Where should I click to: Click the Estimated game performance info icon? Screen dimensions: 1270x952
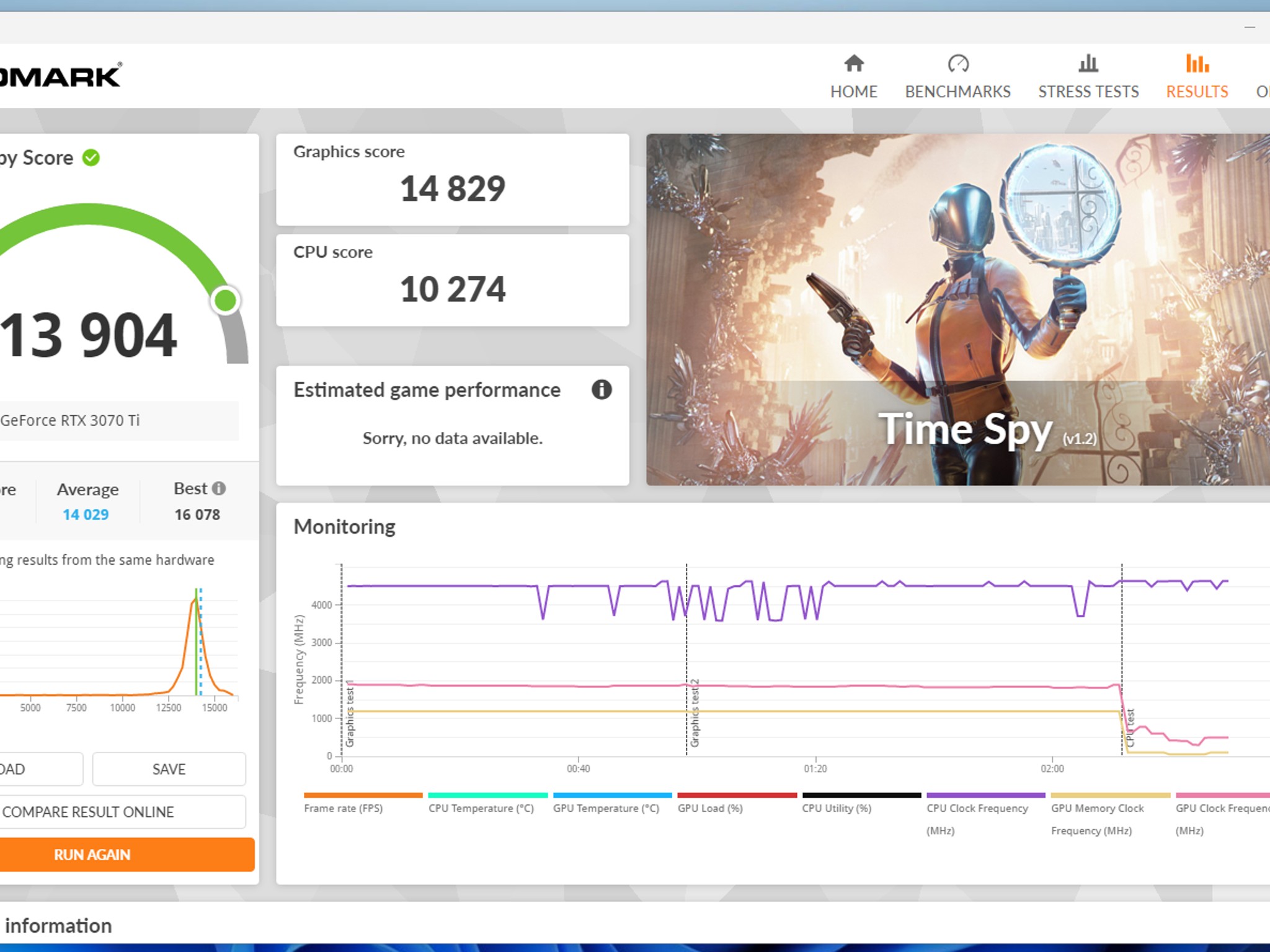[x=601, y=390]
